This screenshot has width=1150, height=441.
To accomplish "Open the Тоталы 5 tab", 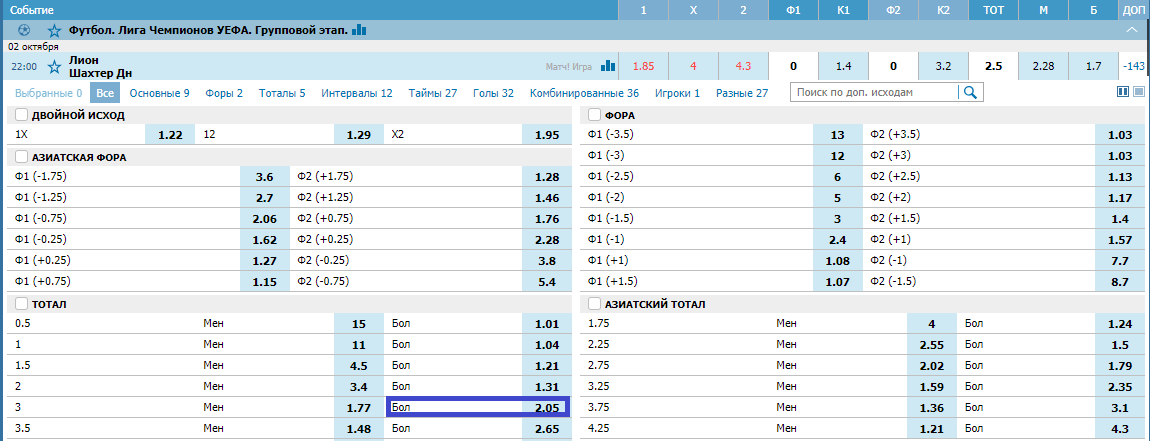I will point(282,93).
